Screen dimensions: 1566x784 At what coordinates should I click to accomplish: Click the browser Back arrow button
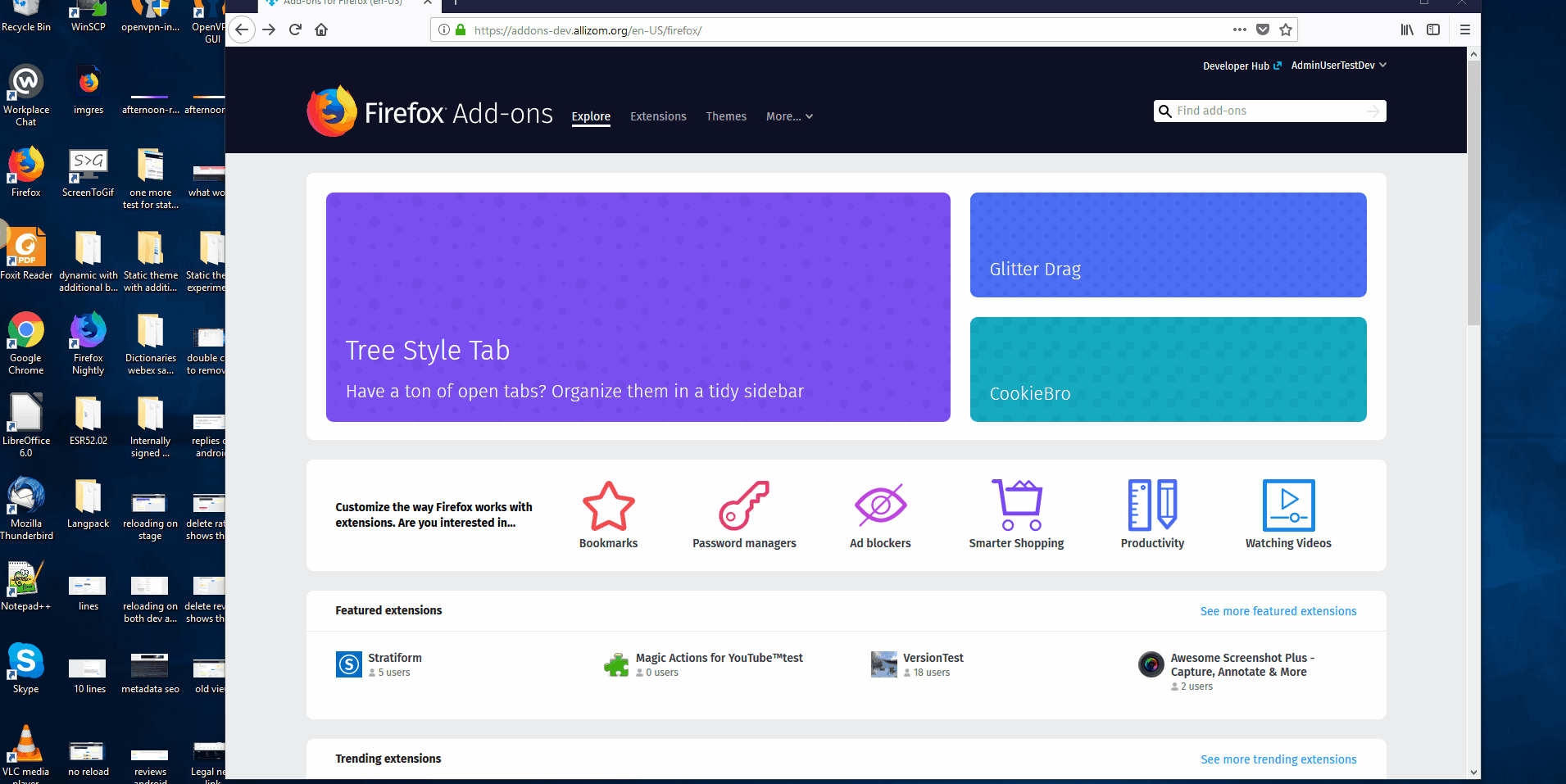[242, 29]
